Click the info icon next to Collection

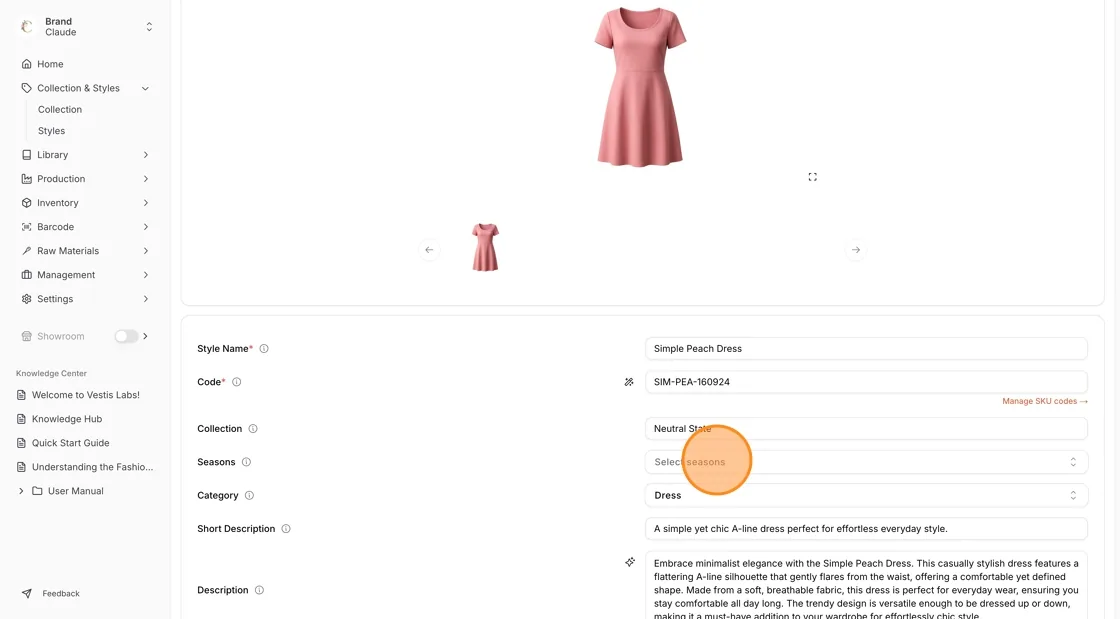point(253,429)
